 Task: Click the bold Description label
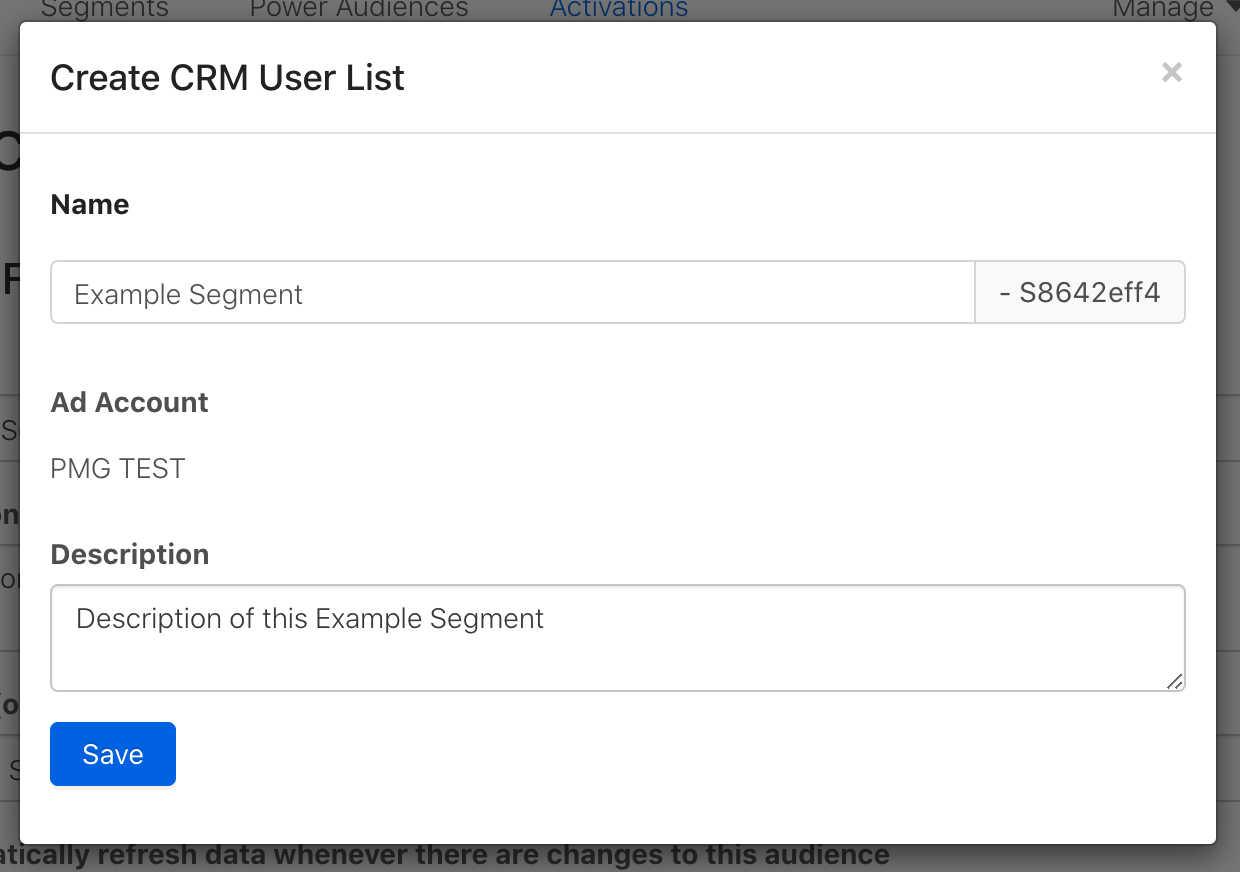click(130, 555)
